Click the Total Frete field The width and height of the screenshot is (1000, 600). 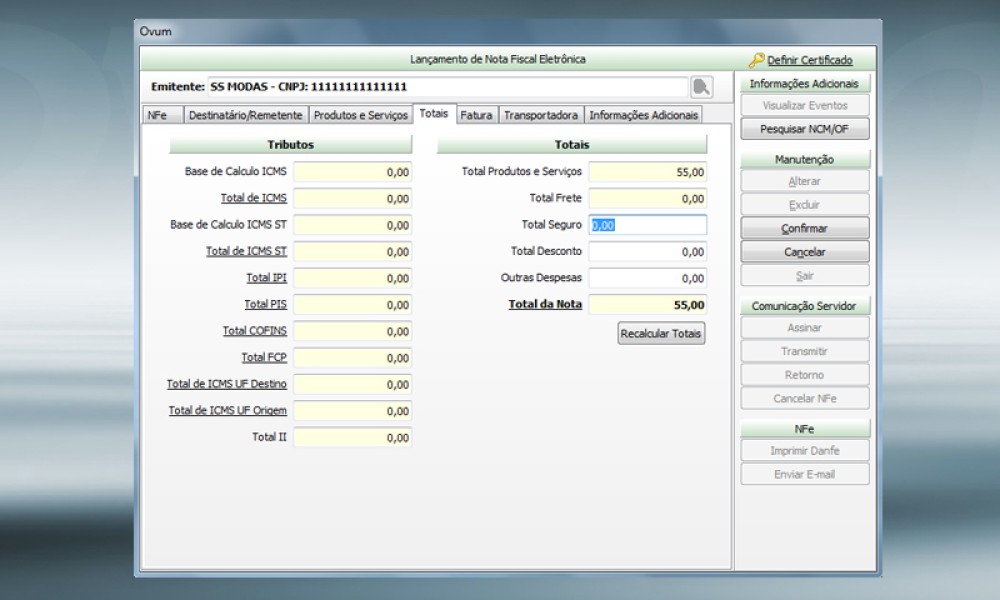(x=648, y=199)
